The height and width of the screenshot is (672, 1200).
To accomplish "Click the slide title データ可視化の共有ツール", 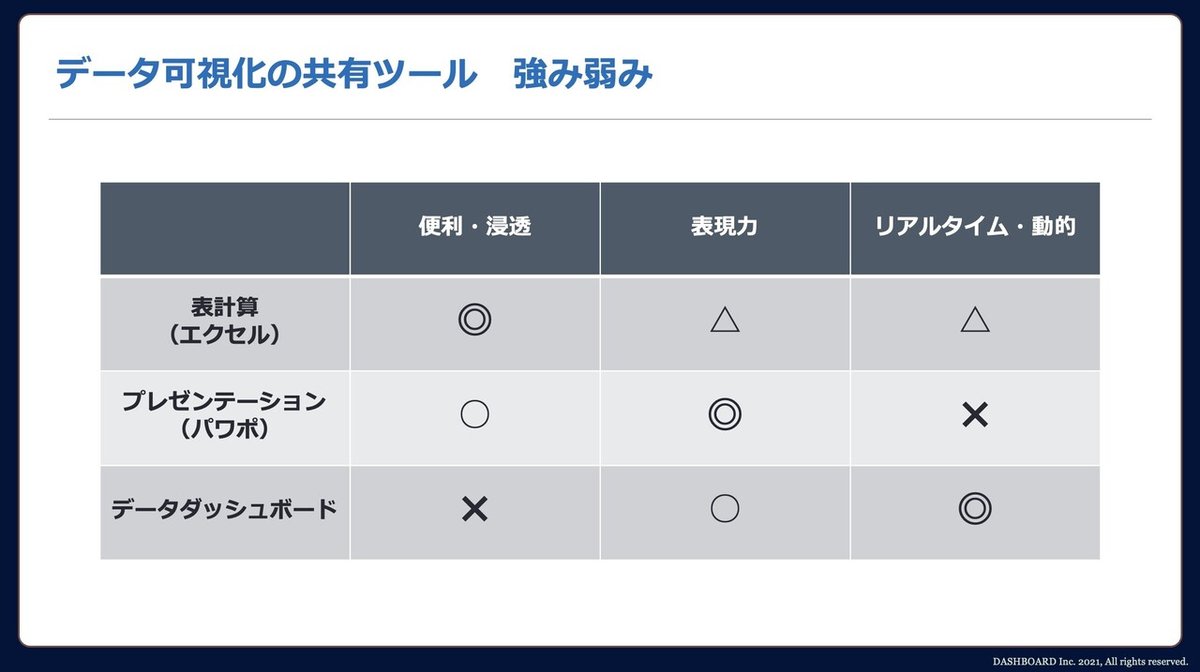I will [265, 75].
